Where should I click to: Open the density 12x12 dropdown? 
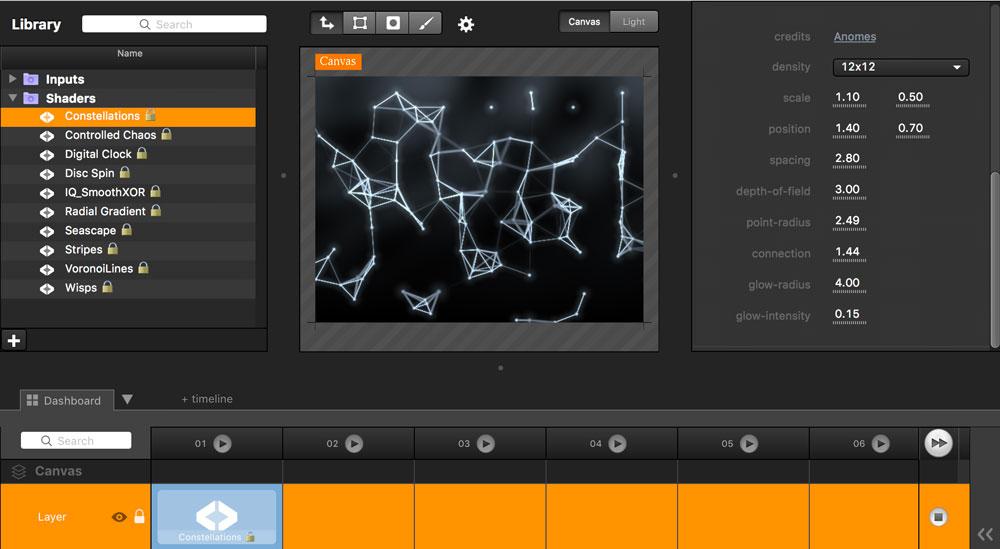900,67
